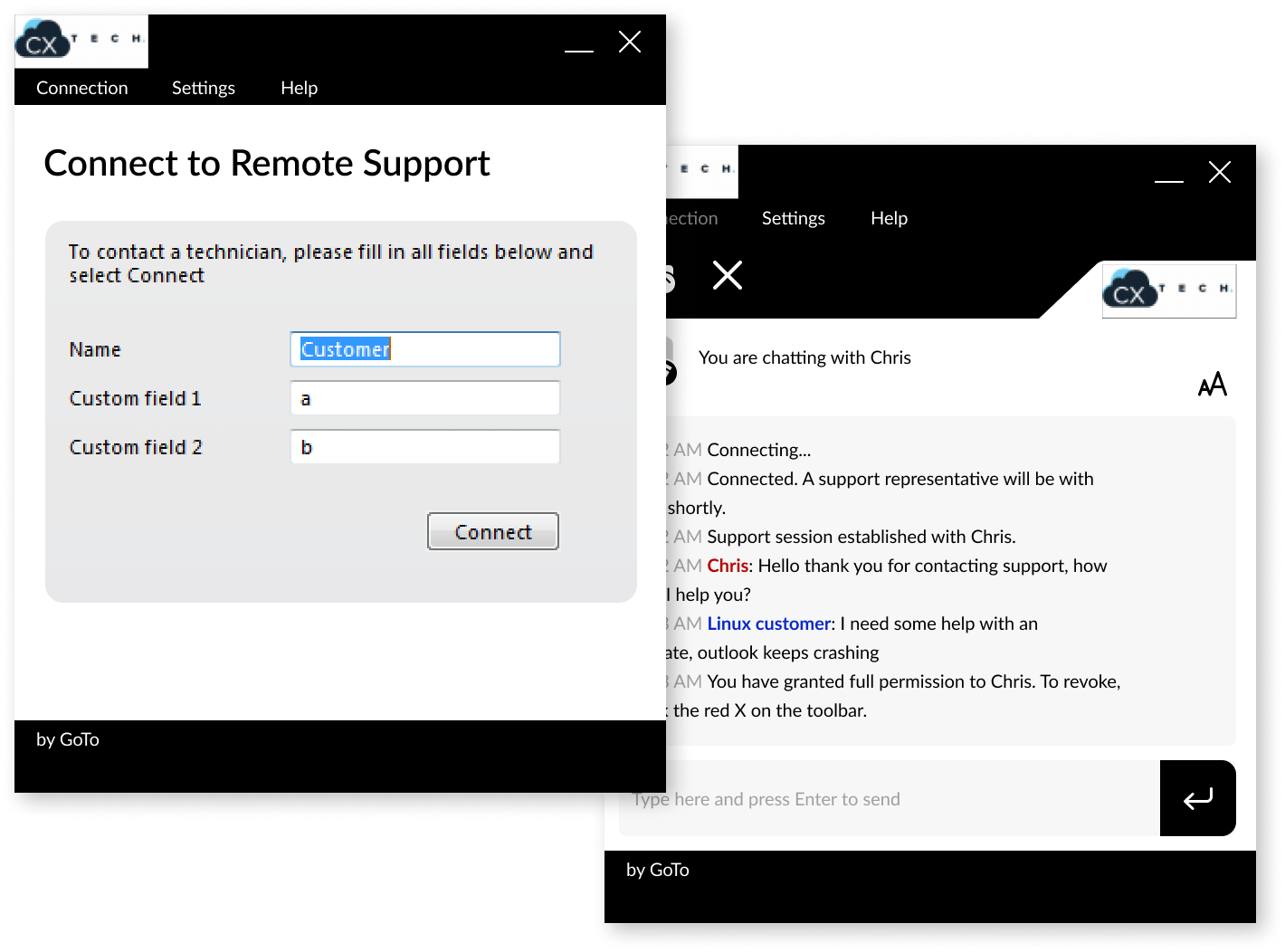Minimize the chat session window

click(x=1169, y=174)
